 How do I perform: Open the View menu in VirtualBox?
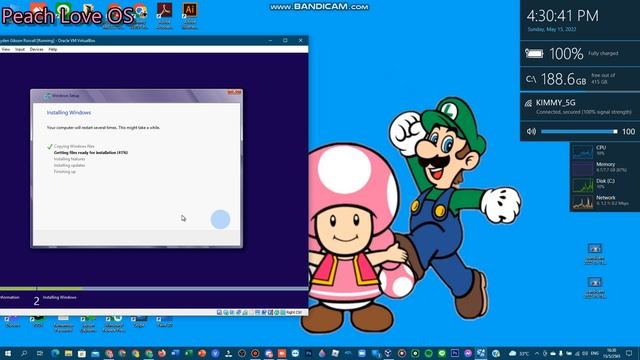click(5, 49)
